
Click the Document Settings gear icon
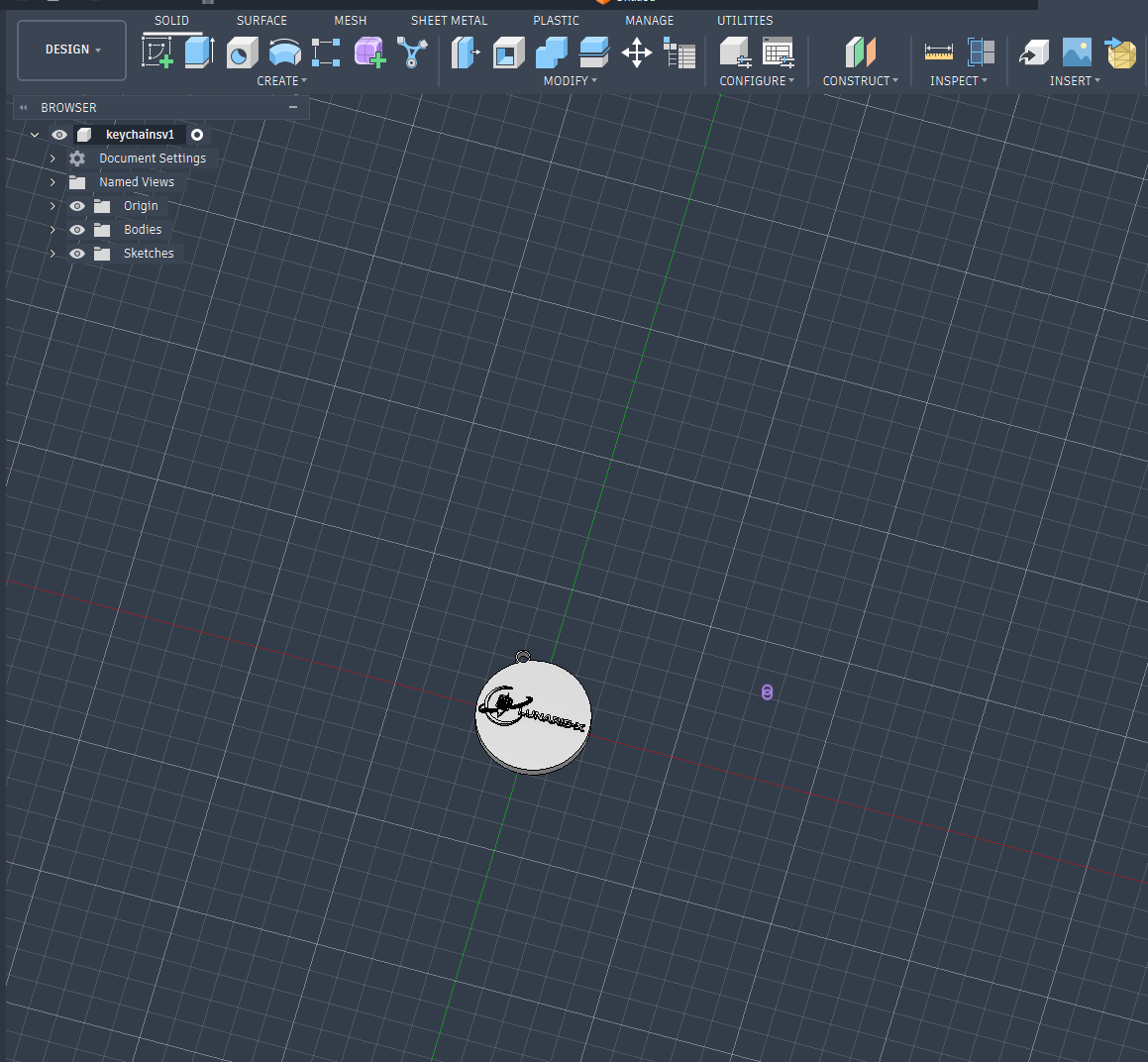pos(77,159)
